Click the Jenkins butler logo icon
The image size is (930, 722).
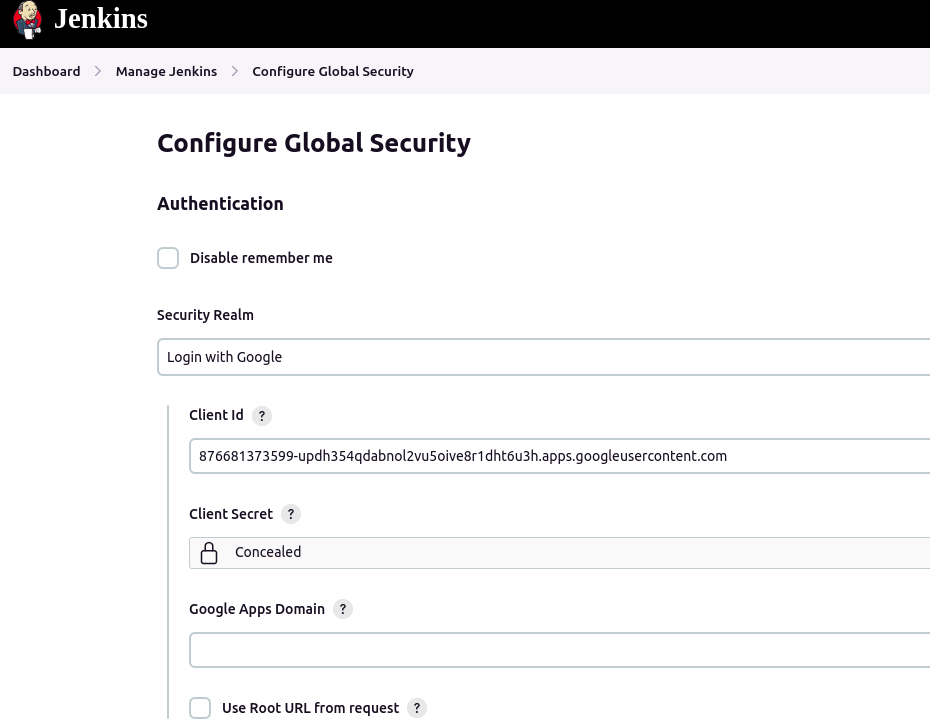click(x=28, y=19)
